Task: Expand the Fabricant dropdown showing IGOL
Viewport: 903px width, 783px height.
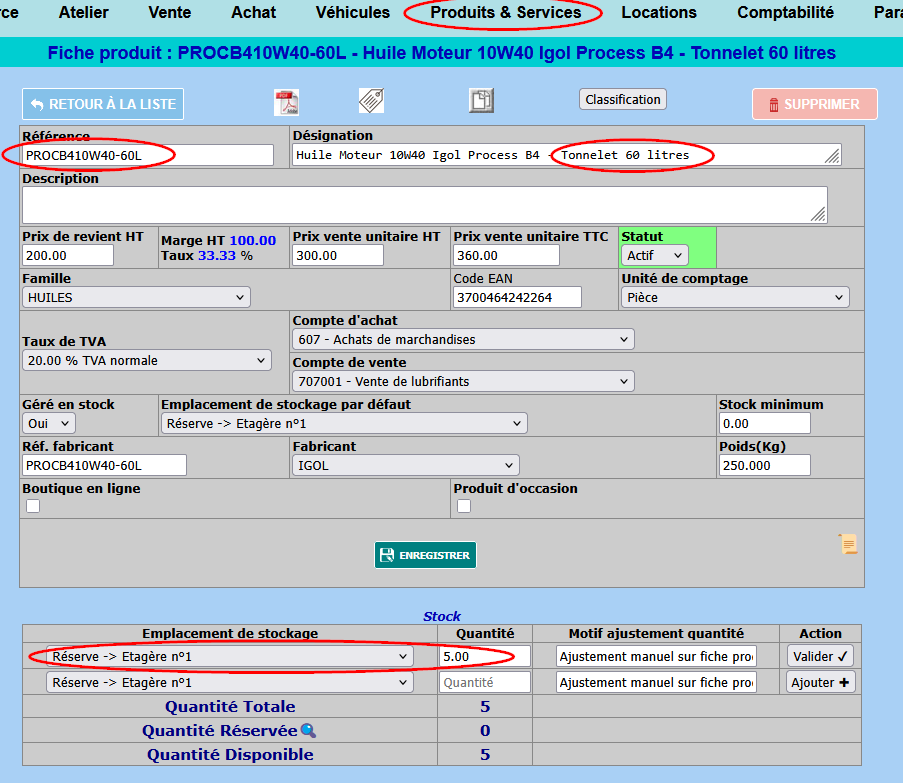Action: [406, 465]
